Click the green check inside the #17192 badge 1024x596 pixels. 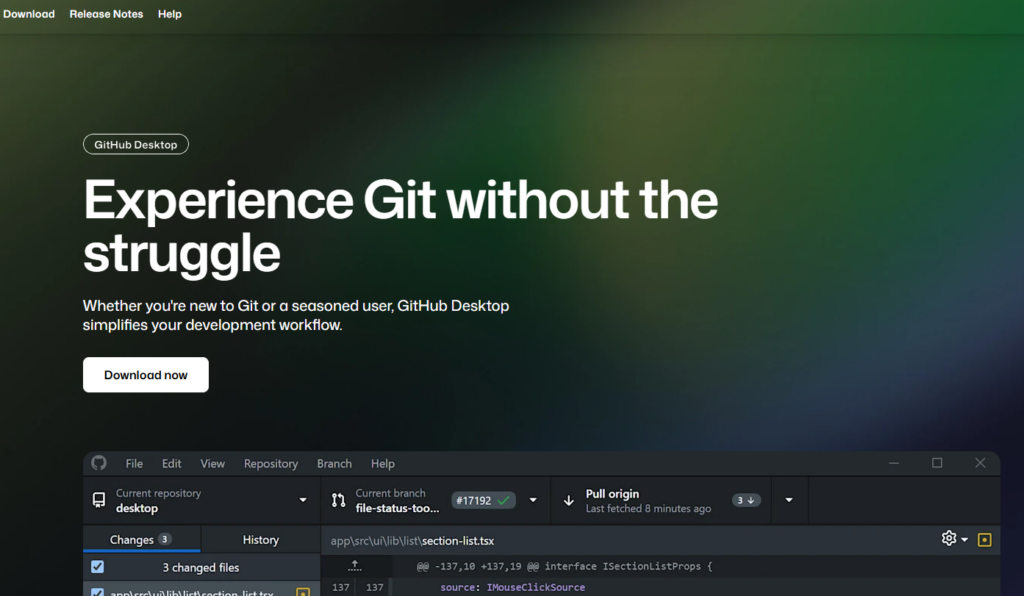[501, 500]
